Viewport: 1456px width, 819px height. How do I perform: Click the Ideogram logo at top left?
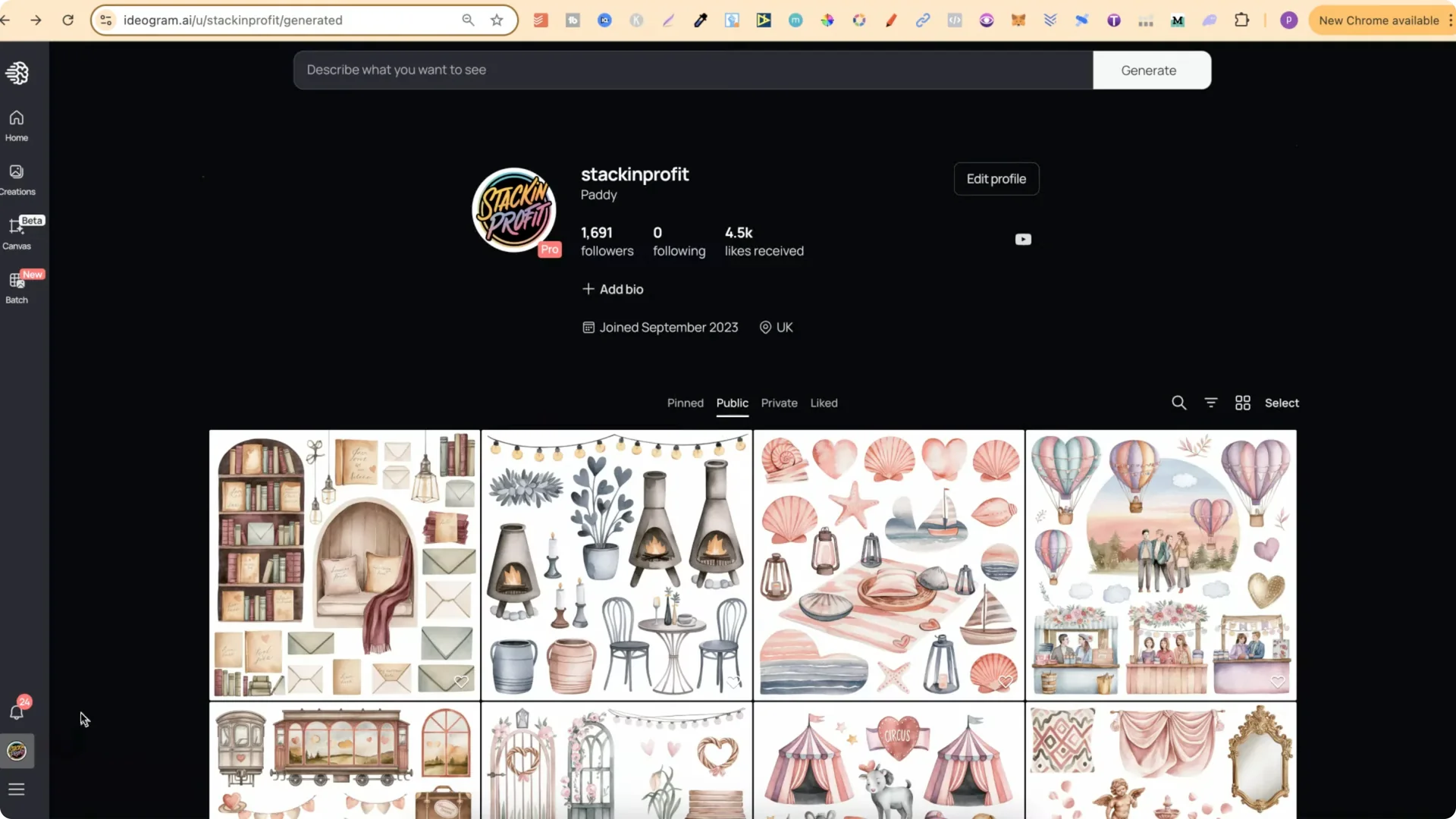pyautogui.click(x=17, y=73)
